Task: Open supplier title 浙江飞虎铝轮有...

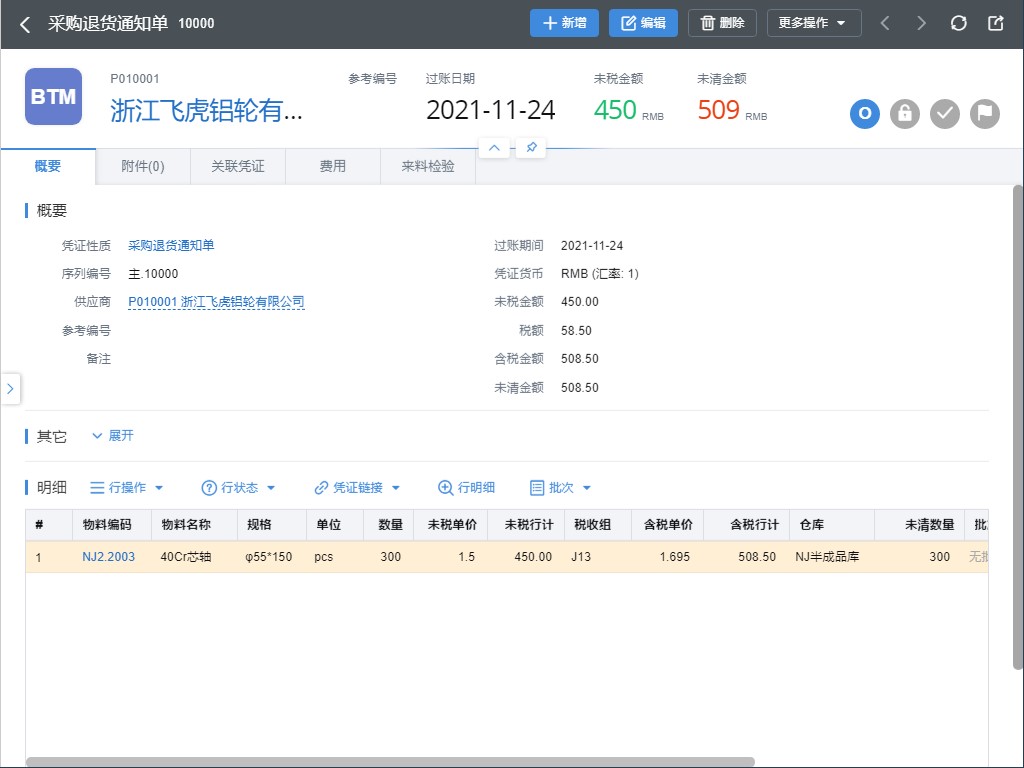Action: pos(206,110)
